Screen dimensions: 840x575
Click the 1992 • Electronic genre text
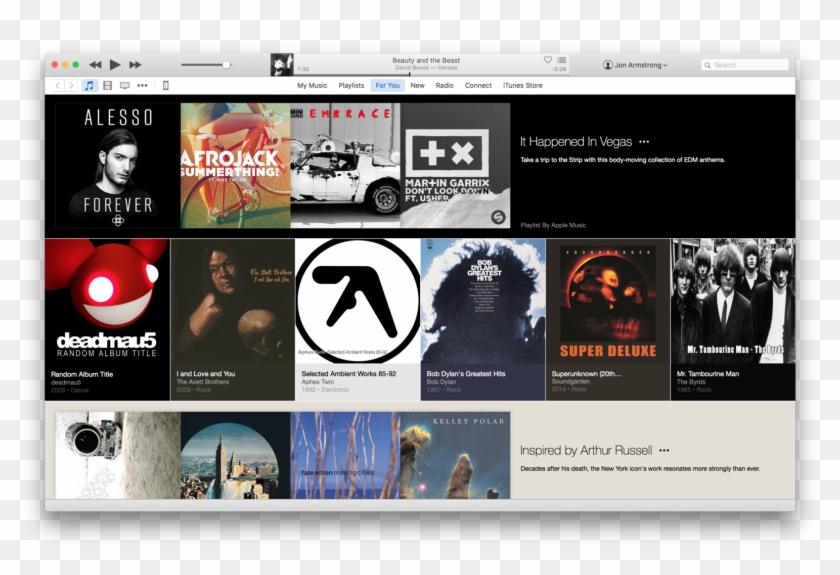(x=325, y=390)
